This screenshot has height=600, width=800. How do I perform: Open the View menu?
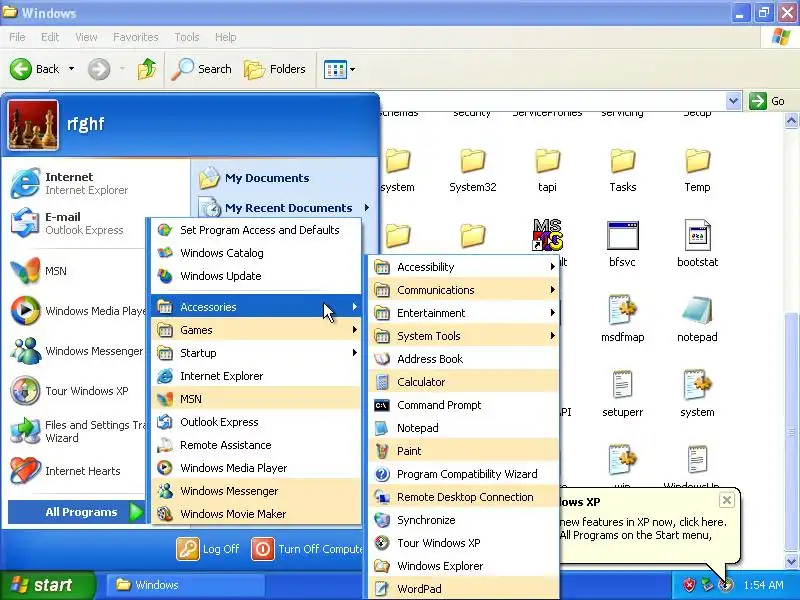pyautogui.click(x=86, y=37)
